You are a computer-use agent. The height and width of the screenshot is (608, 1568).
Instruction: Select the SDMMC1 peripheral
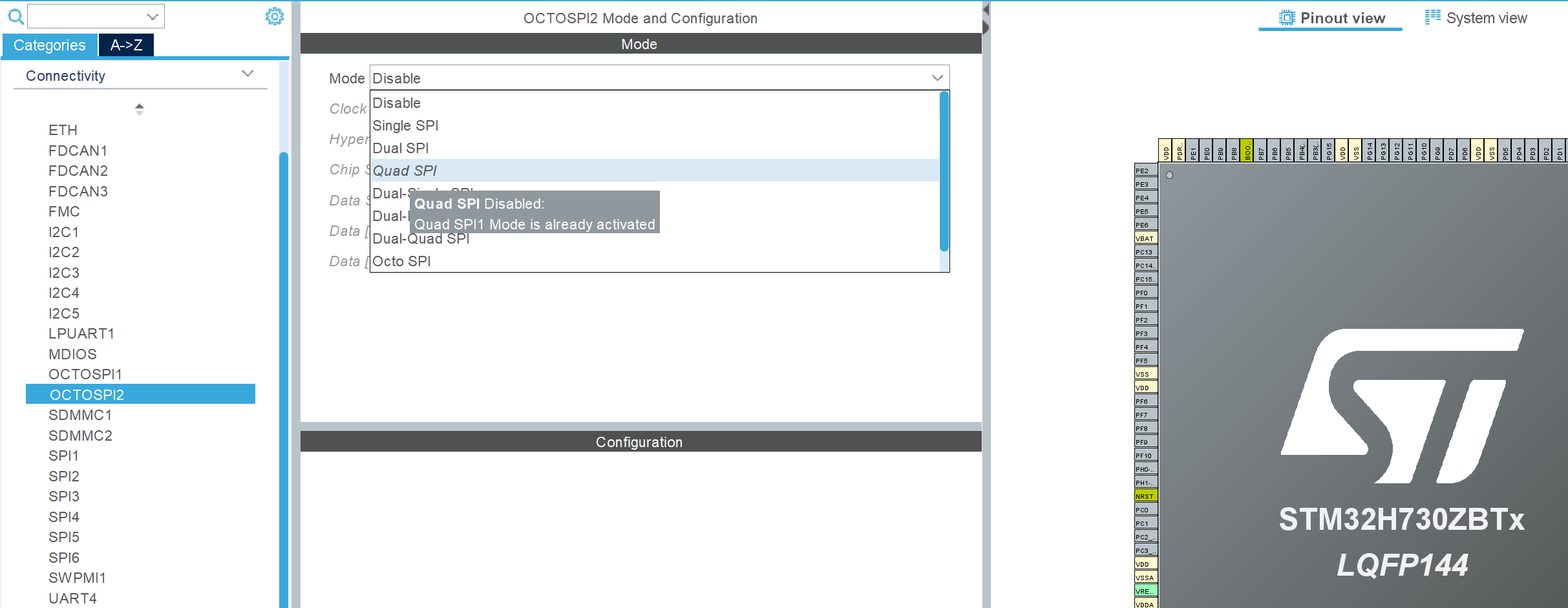(x=80, y=415)
